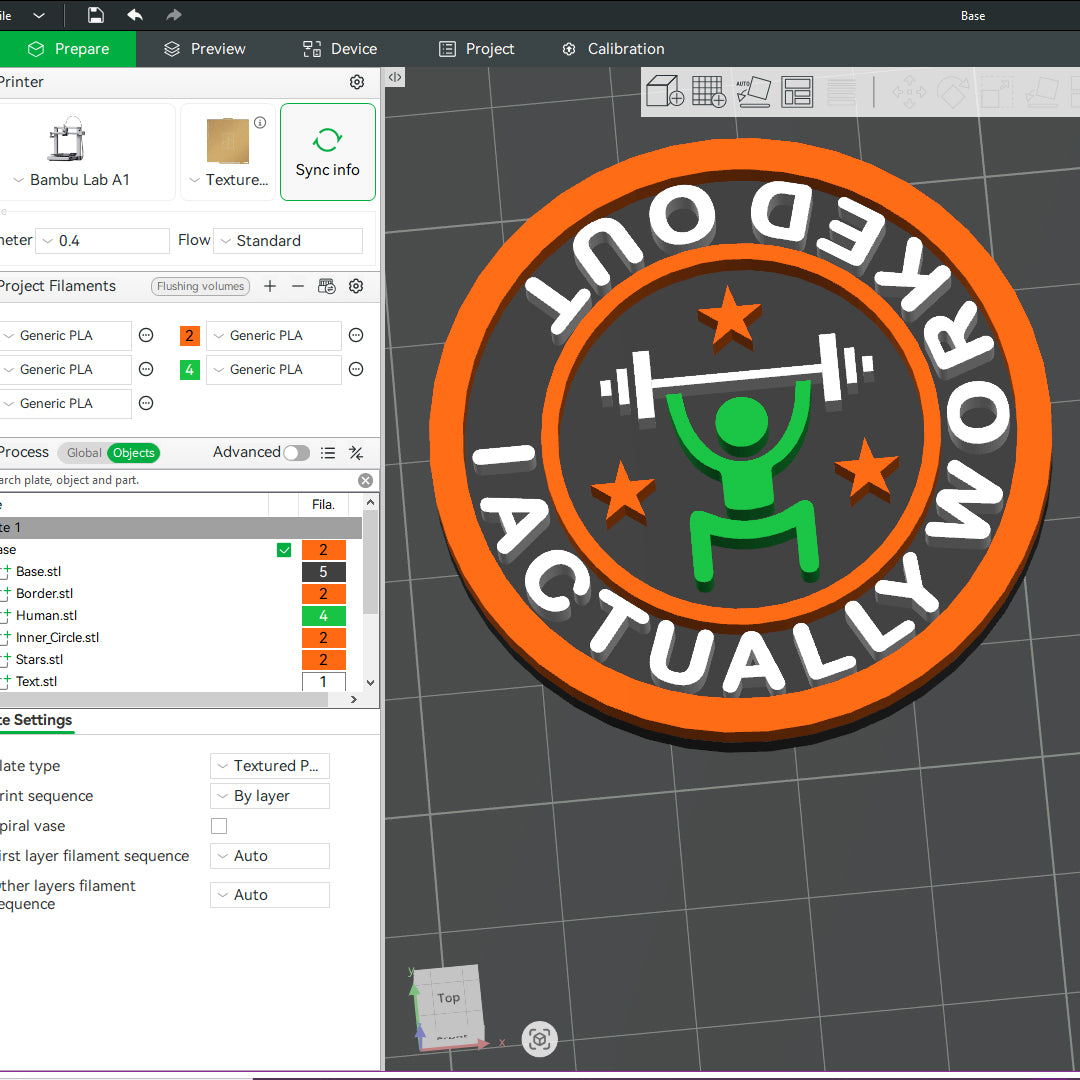The width and height of the screenshot is (1080, 1080).
Task: Toggle the Advanced mode switch
Action: (296, 453)
